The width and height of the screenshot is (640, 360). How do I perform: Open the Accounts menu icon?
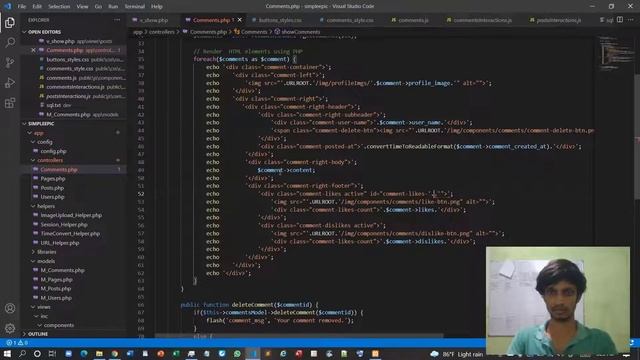pos(10,308)
